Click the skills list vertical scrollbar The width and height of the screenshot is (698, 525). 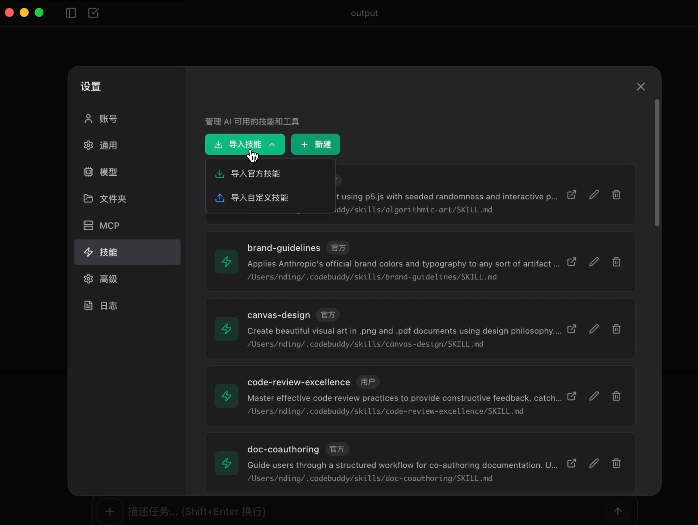(x=657, y=160)
